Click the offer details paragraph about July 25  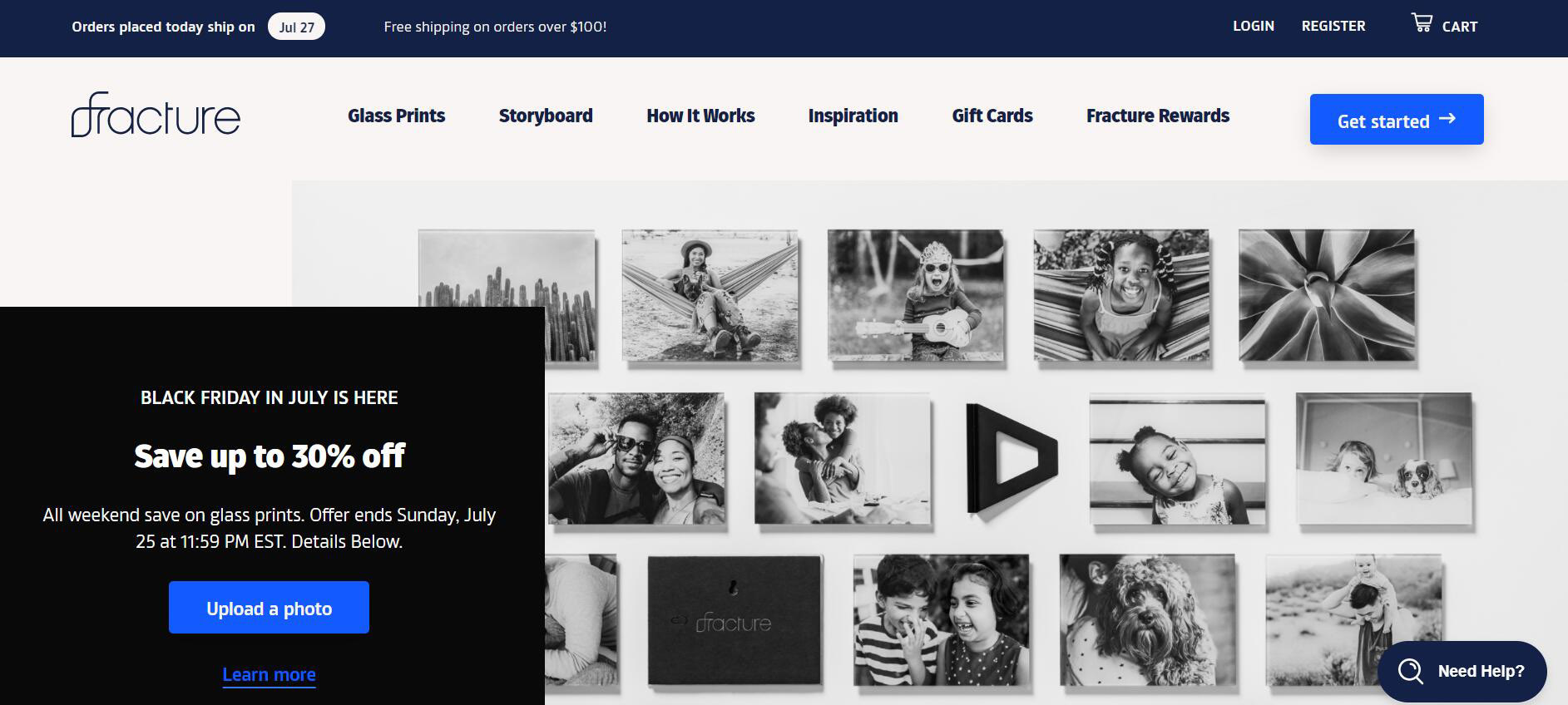point(270,528)
